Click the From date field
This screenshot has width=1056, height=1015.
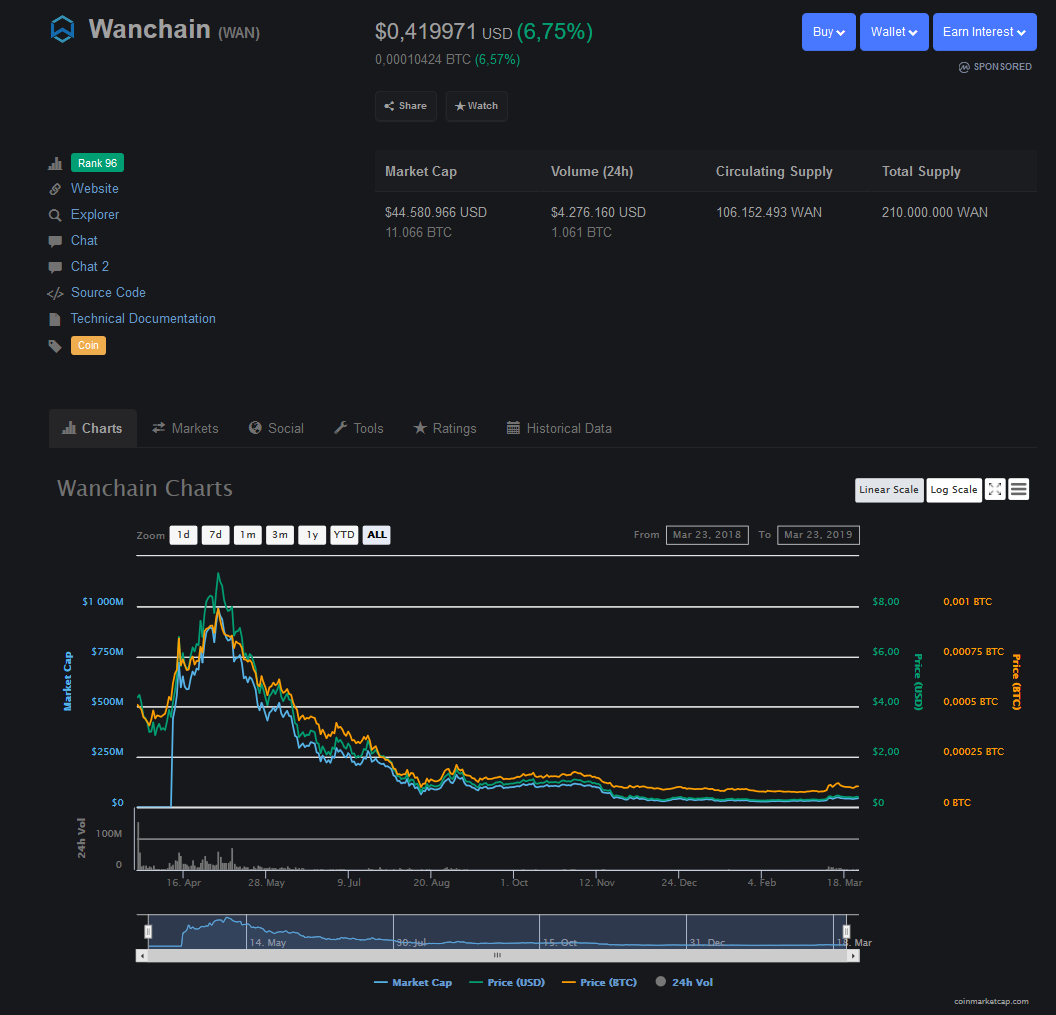707,535
